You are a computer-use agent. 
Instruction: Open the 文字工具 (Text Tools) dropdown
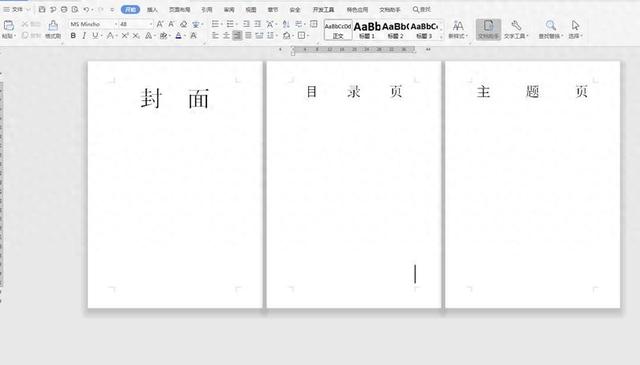(x=516, y=29)
